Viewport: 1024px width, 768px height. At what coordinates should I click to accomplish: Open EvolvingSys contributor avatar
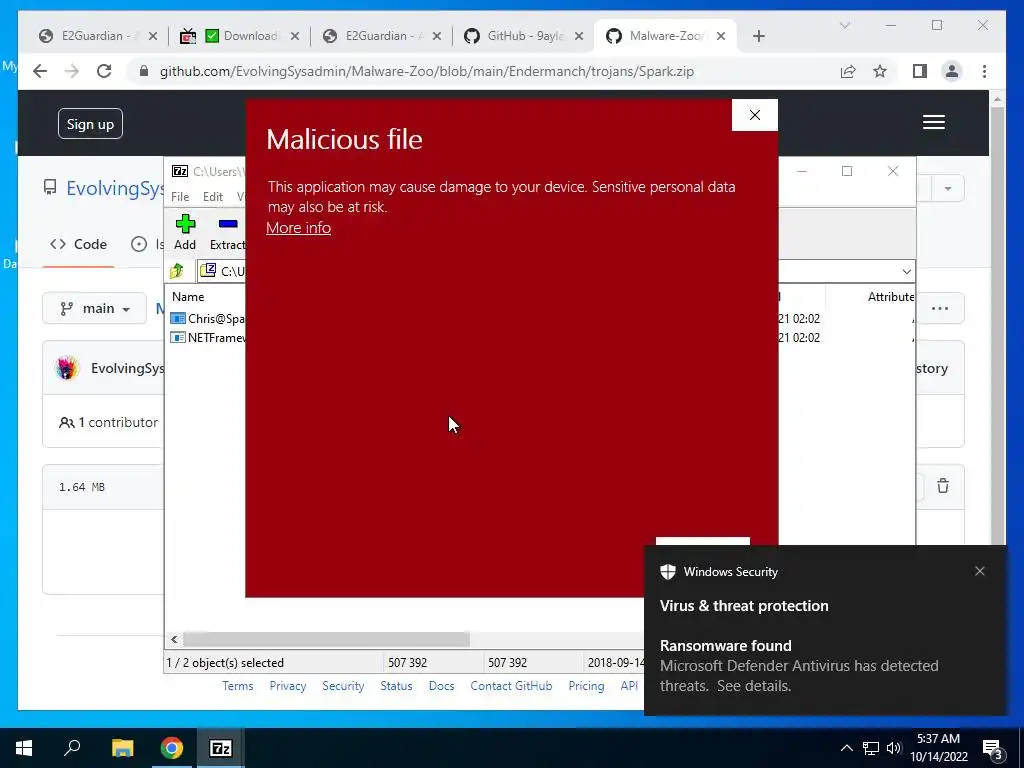67,368
